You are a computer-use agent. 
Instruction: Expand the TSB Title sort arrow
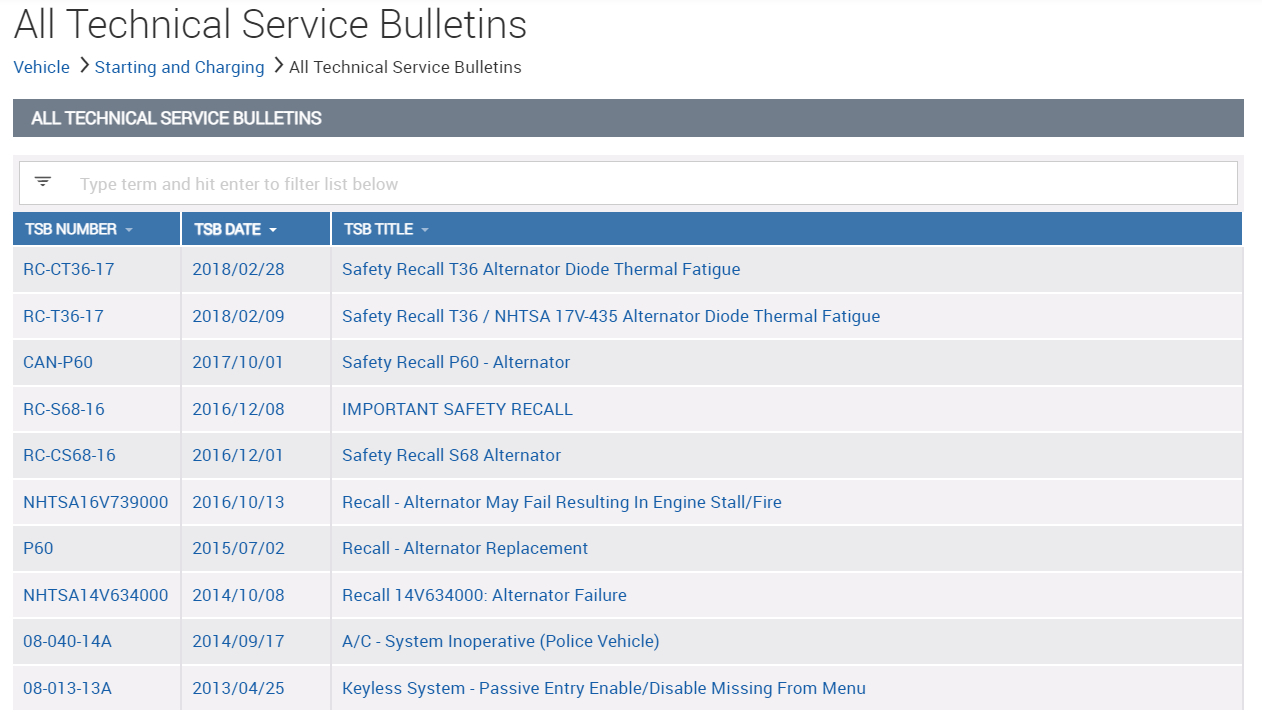(x=425, y=230)
